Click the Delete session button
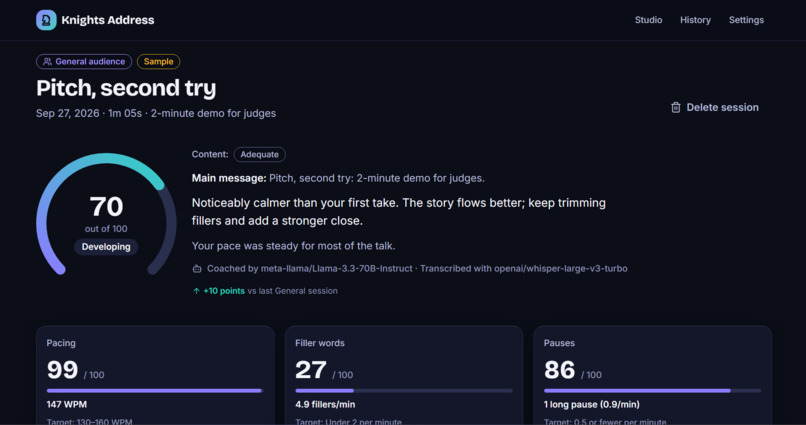The height and width of the screenshot is (425, 806). 715,107
